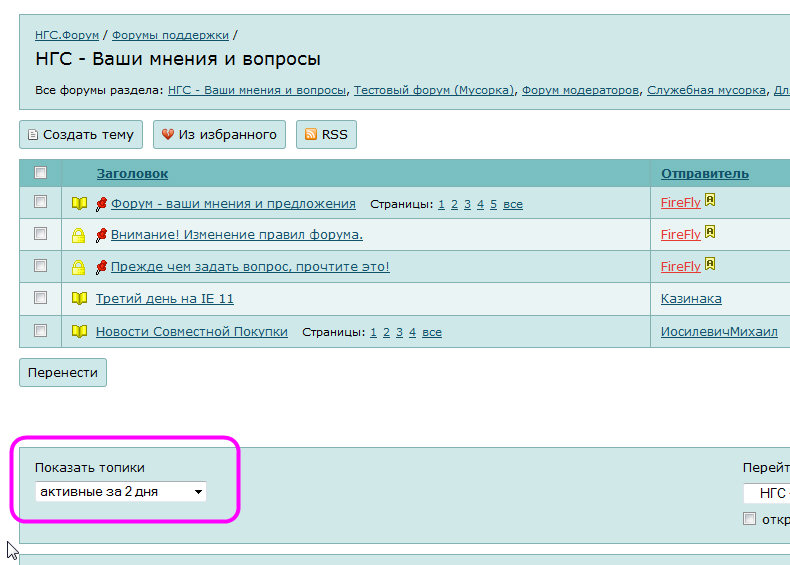This screenshot has width=790, height=565.
Task: Click the red pin icon beside 'Внимание! Изменение правил форума.'
Action: [x=101, y=235]
